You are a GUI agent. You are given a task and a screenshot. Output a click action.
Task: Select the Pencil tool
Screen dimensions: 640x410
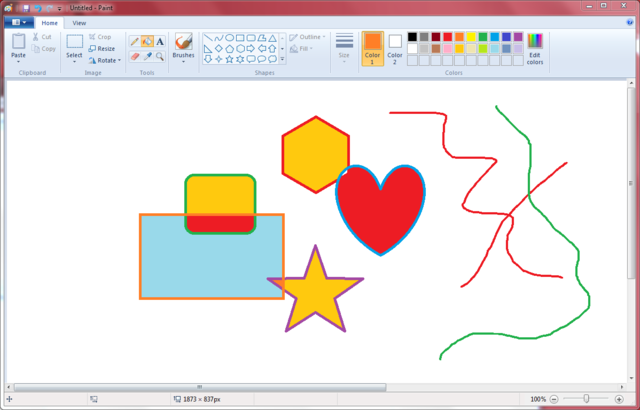coord(135,42)
